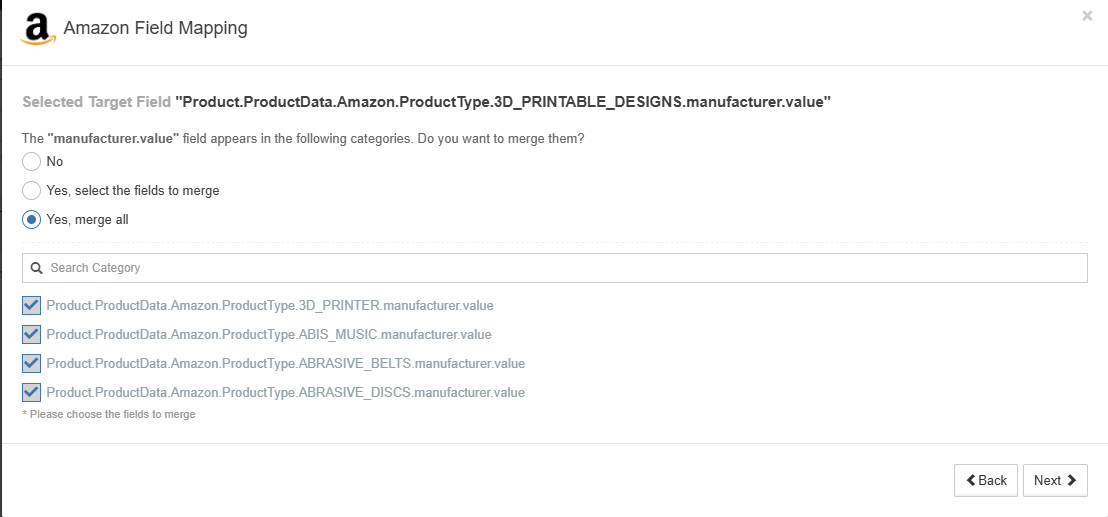
Task: Uncheck the 3D_PRINTER manufacturer.value checkbox
Action: 31,306
